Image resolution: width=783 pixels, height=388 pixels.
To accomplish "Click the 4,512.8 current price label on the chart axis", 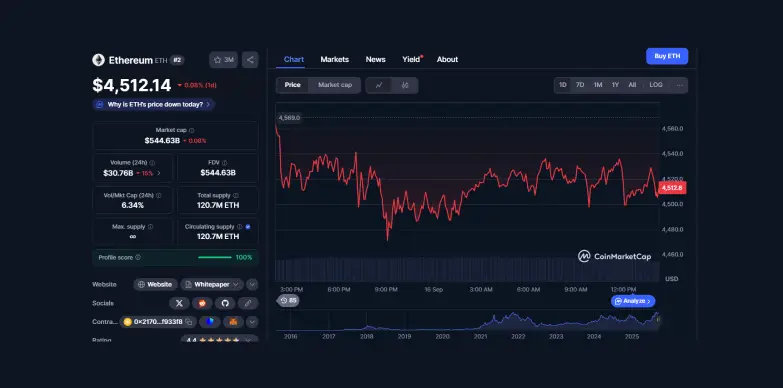I will [x=672, y=188].
